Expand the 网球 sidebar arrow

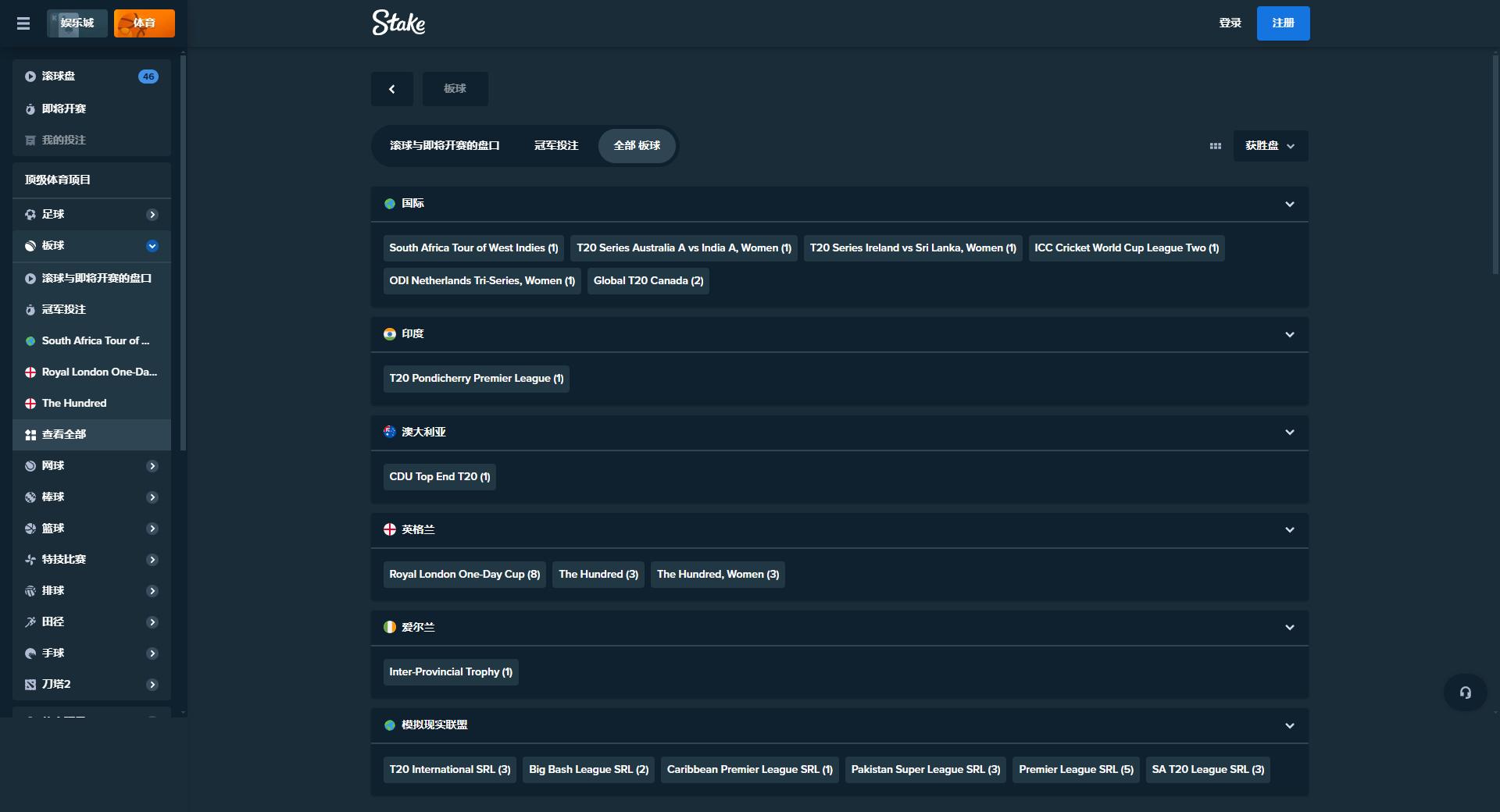pyautogui.click(x=152, y=466)
